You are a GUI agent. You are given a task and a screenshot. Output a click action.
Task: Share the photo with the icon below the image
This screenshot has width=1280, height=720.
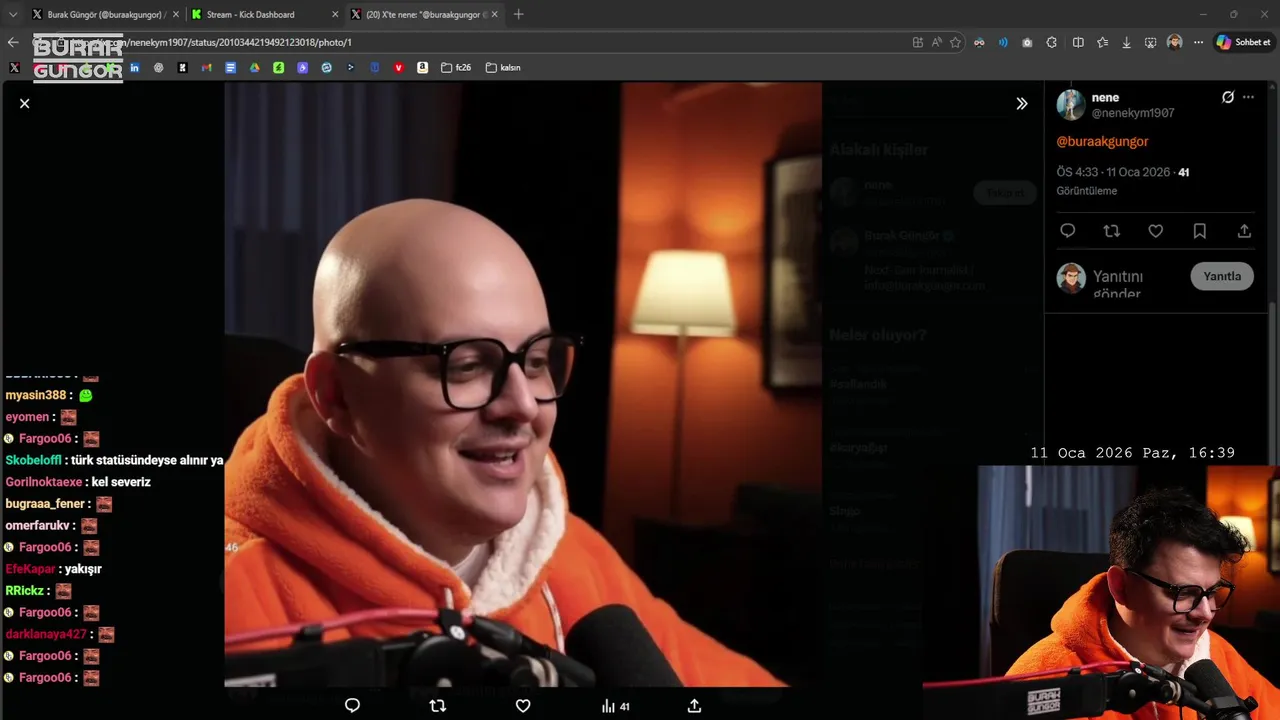click(x=694, y=706)
